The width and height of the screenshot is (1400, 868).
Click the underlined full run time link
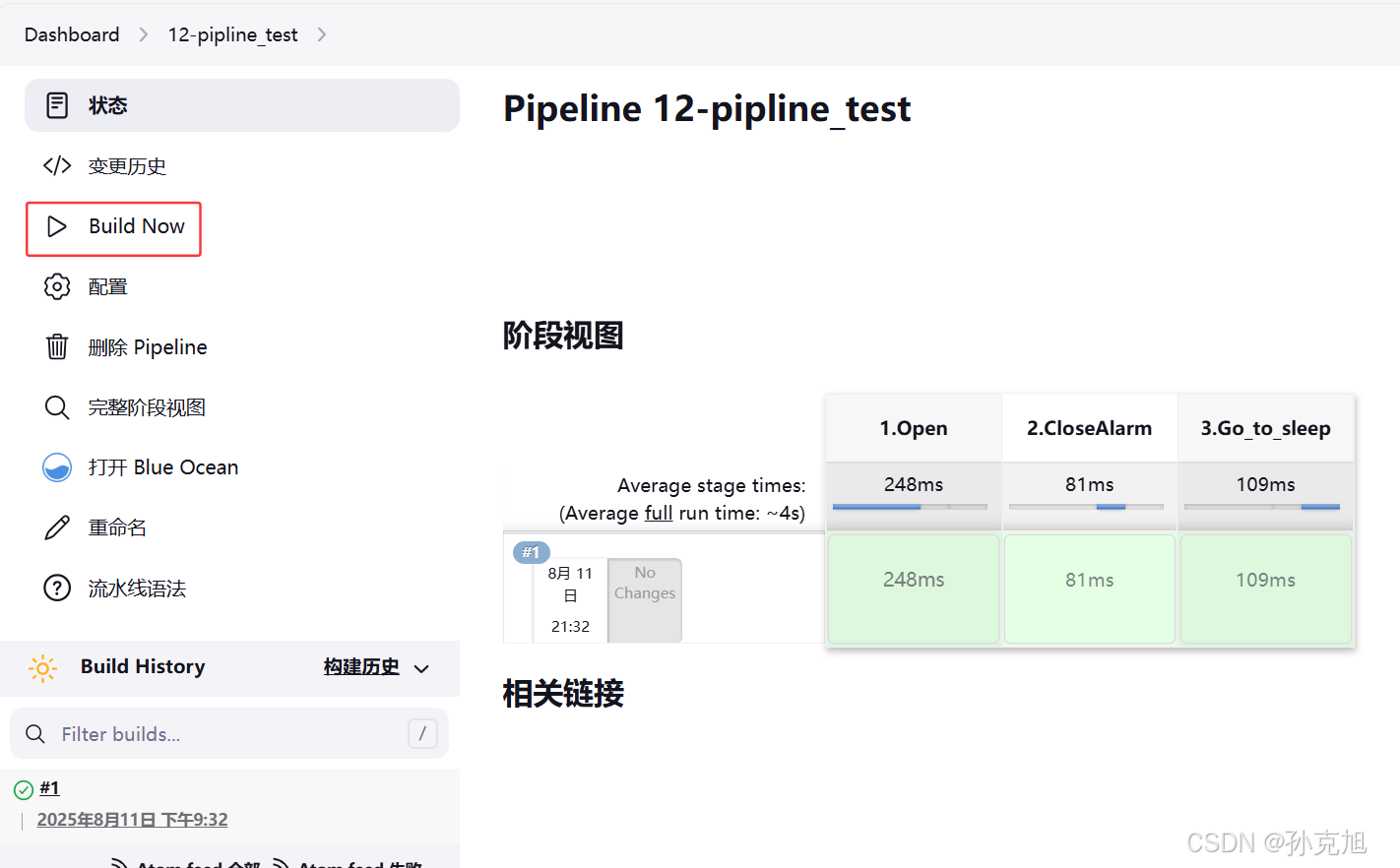click(659, 513)
